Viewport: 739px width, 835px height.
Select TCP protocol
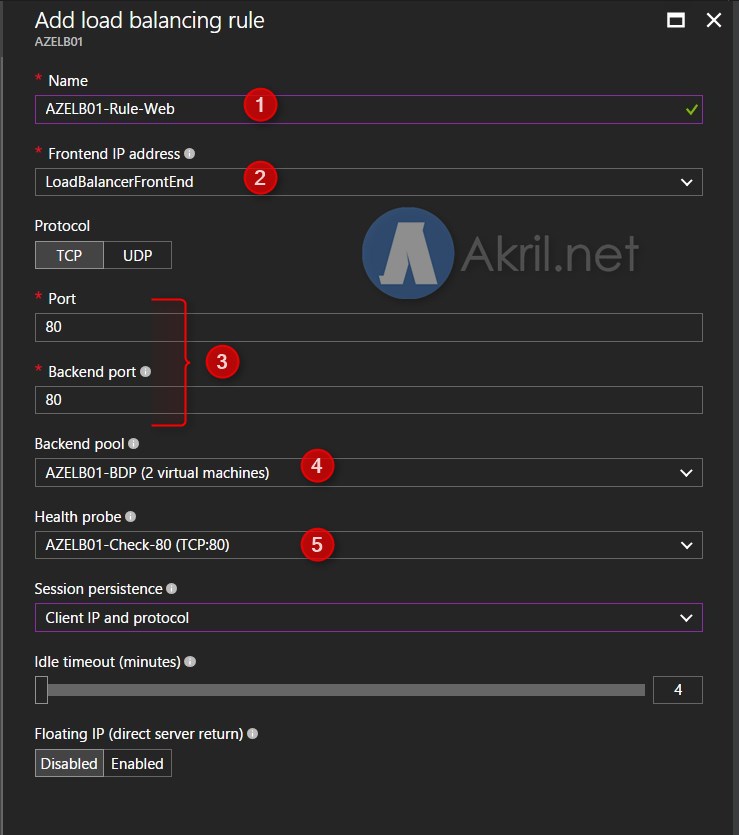click(69, 255)
